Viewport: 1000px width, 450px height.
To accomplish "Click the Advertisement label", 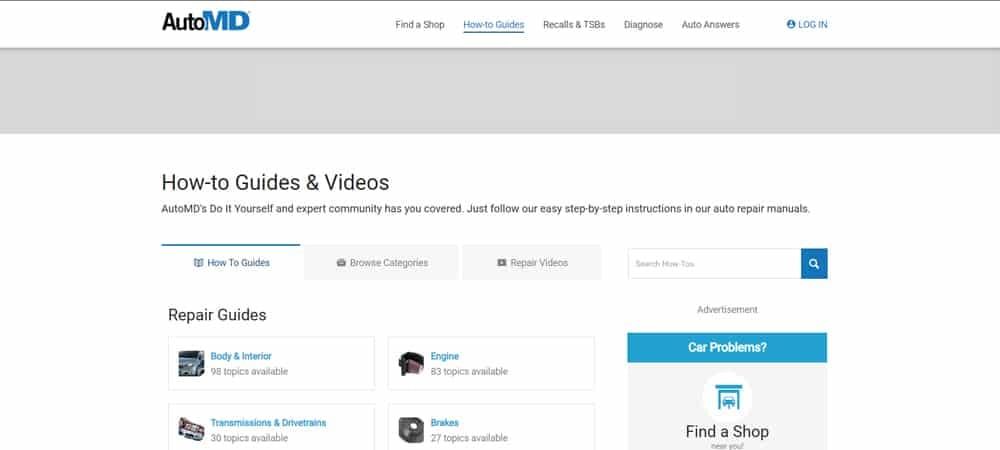I will tap(727, 310).
